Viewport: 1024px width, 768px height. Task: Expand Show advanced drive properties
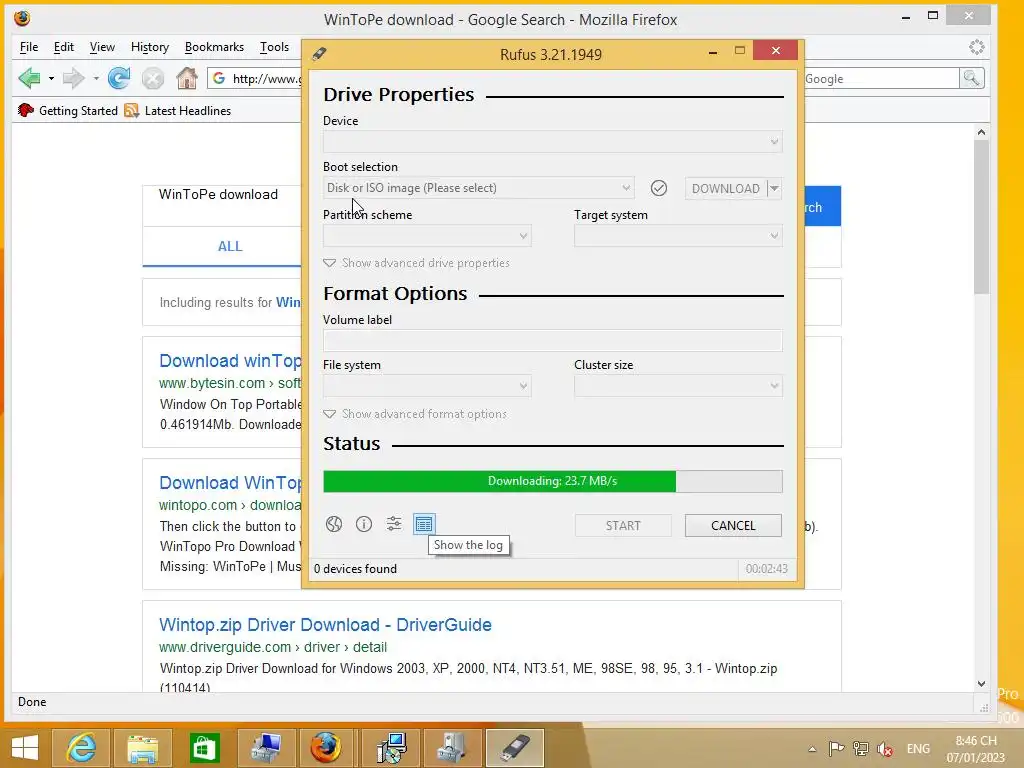point(417,263)
